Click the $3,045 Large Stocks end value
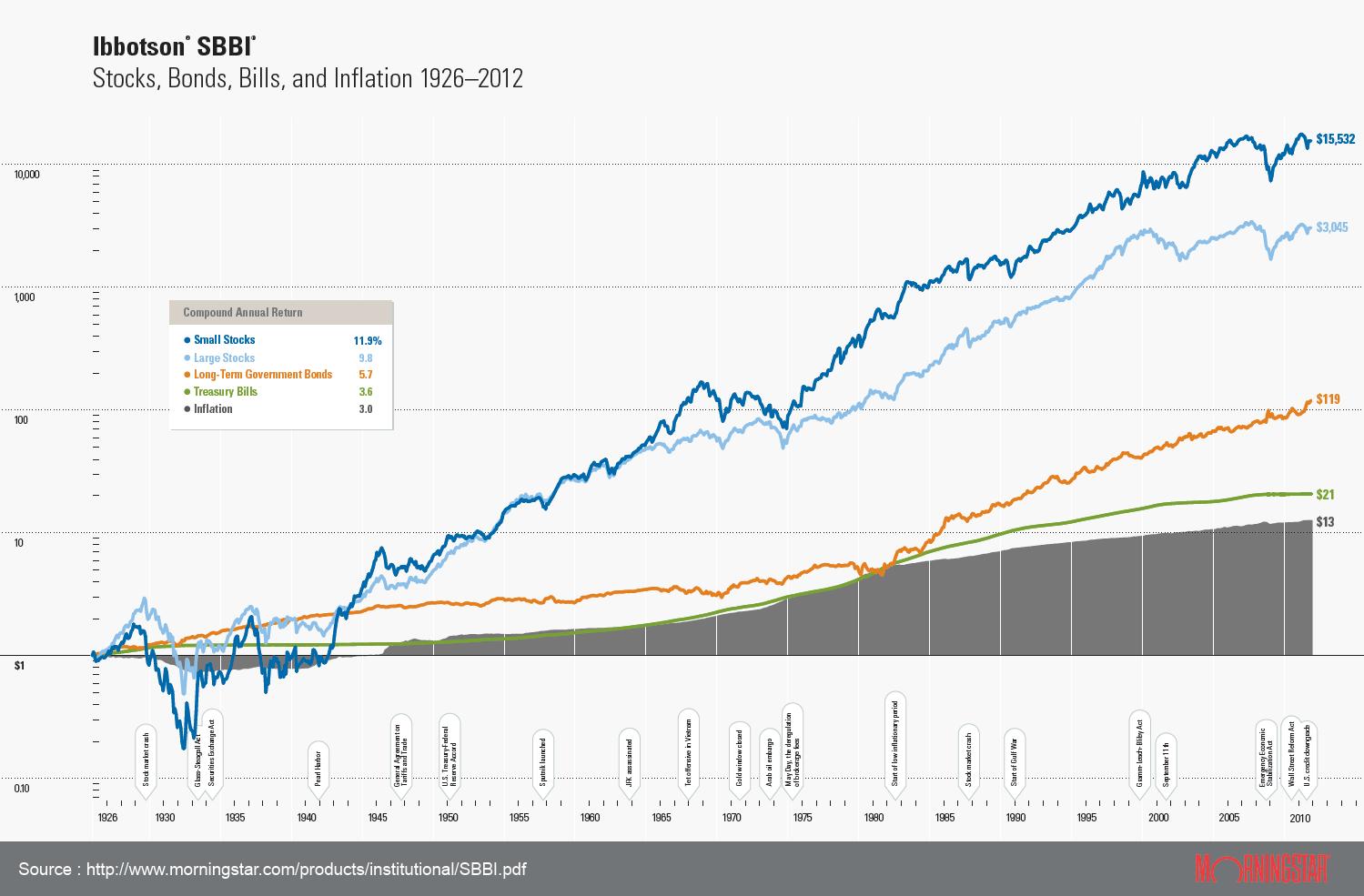This screenshot has height=896, width=1364. pyautogui.click(x=1332, y=227)
